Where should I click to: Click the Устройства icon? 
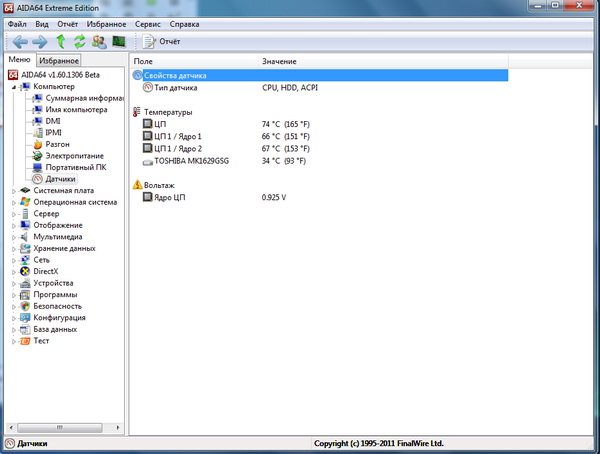coord(25,283)
